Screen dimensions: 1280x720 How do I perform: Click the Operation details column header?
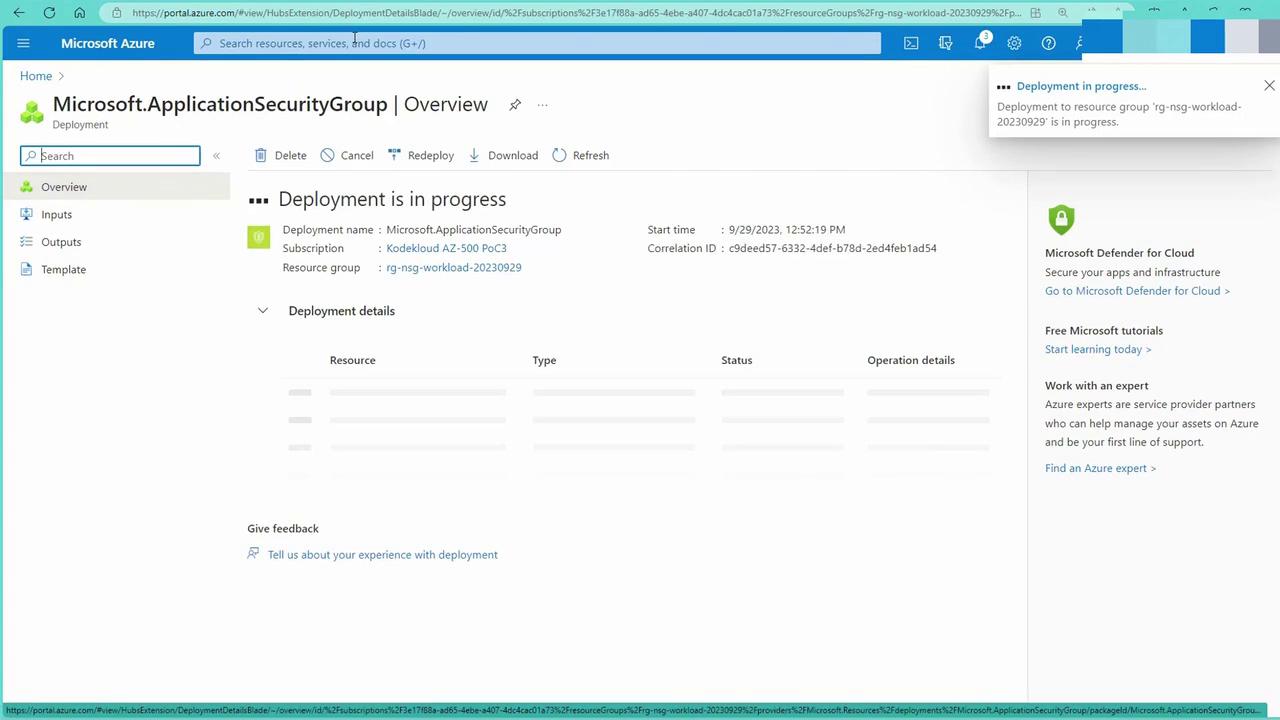(911, 360)
